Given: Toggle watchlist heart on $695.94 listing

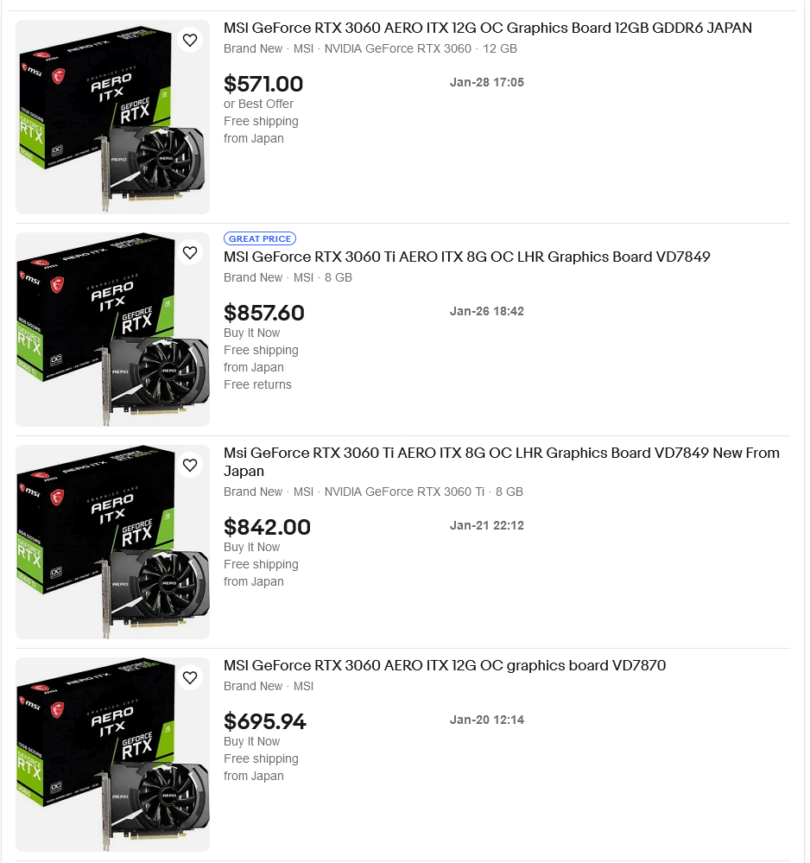Looking at the screenshot, I should point(190,678).
